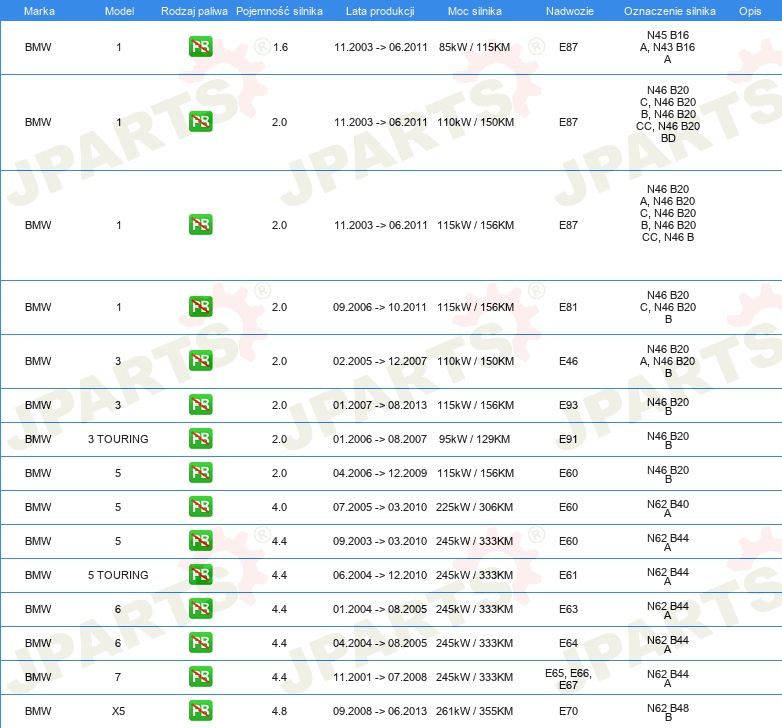Click the Model column header
Screen dimensions: 782x728
point(119,10)
